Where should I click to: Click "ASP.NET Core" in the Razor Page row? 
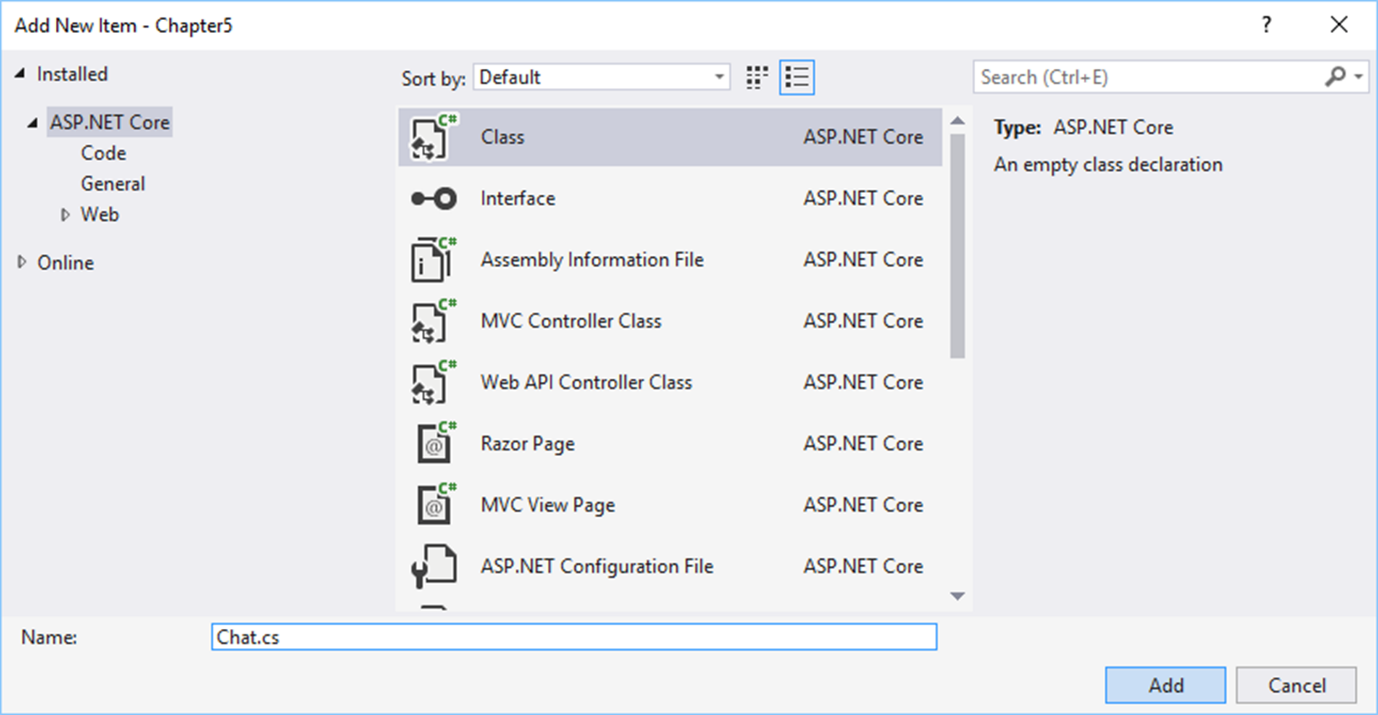pos(863,444)
